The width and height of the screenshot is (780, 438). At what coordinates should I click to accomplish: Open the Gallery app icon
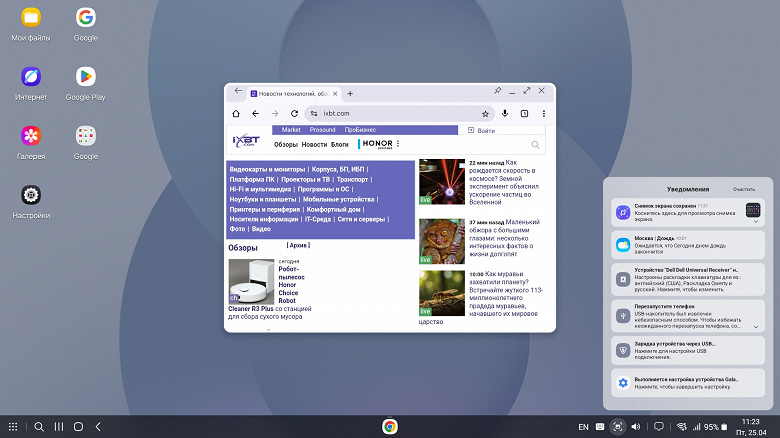[31, 136]
